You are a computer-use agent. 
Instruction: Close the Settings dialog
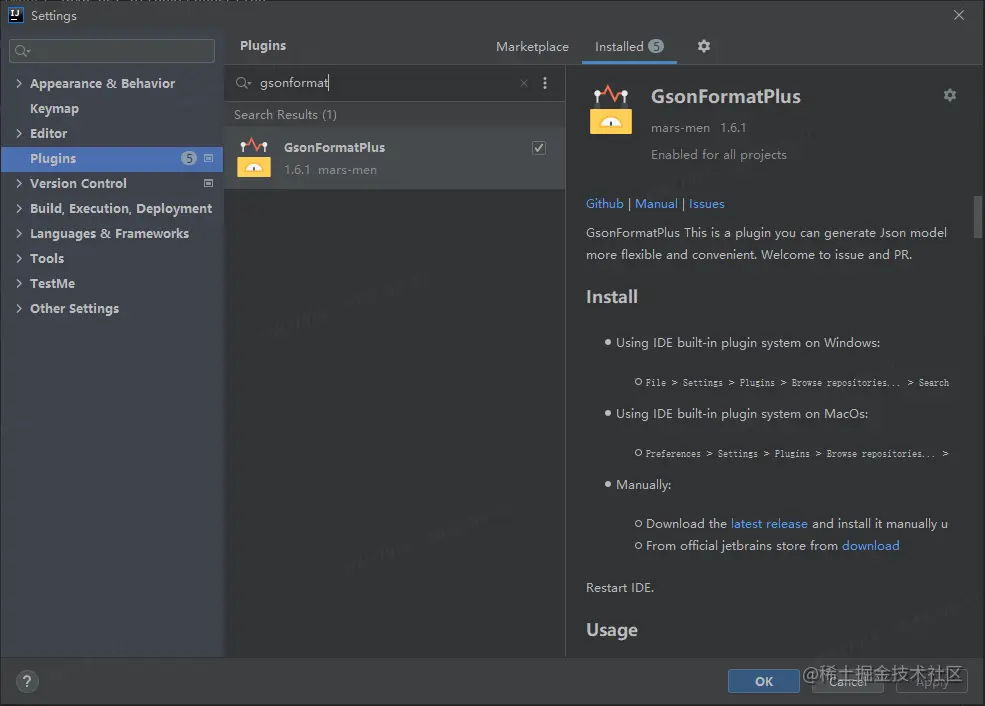pyautogui.click(x=959, y=15)
